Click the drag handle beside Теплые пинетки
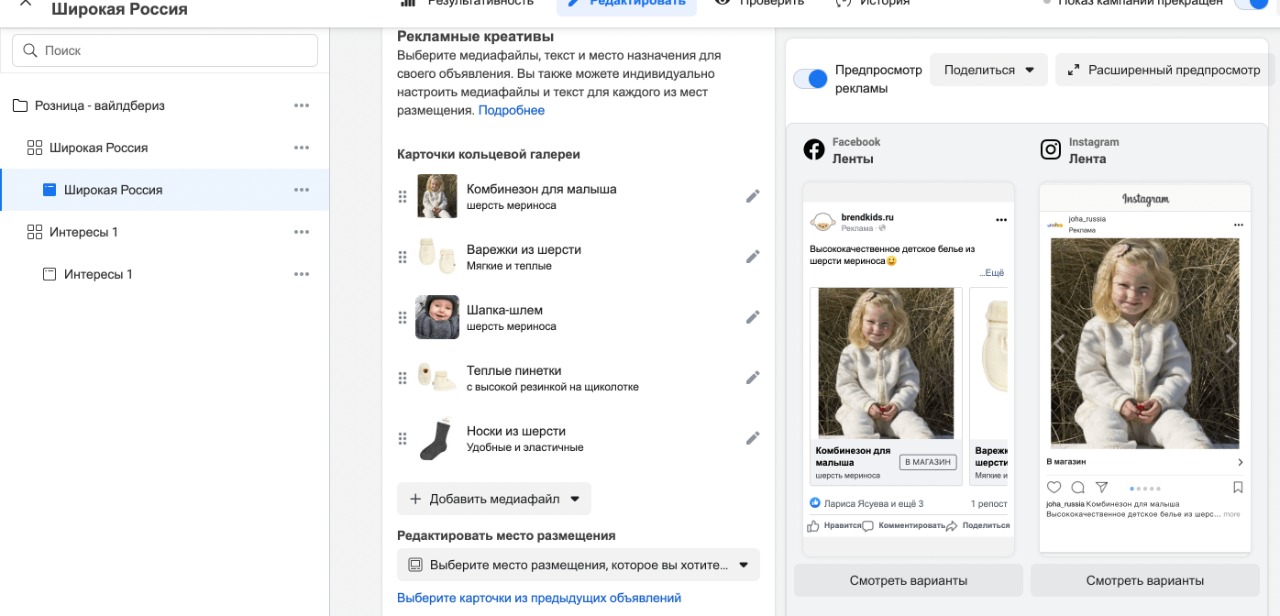The height and width of the screenshot is (616, 1280). click(403, 378)
